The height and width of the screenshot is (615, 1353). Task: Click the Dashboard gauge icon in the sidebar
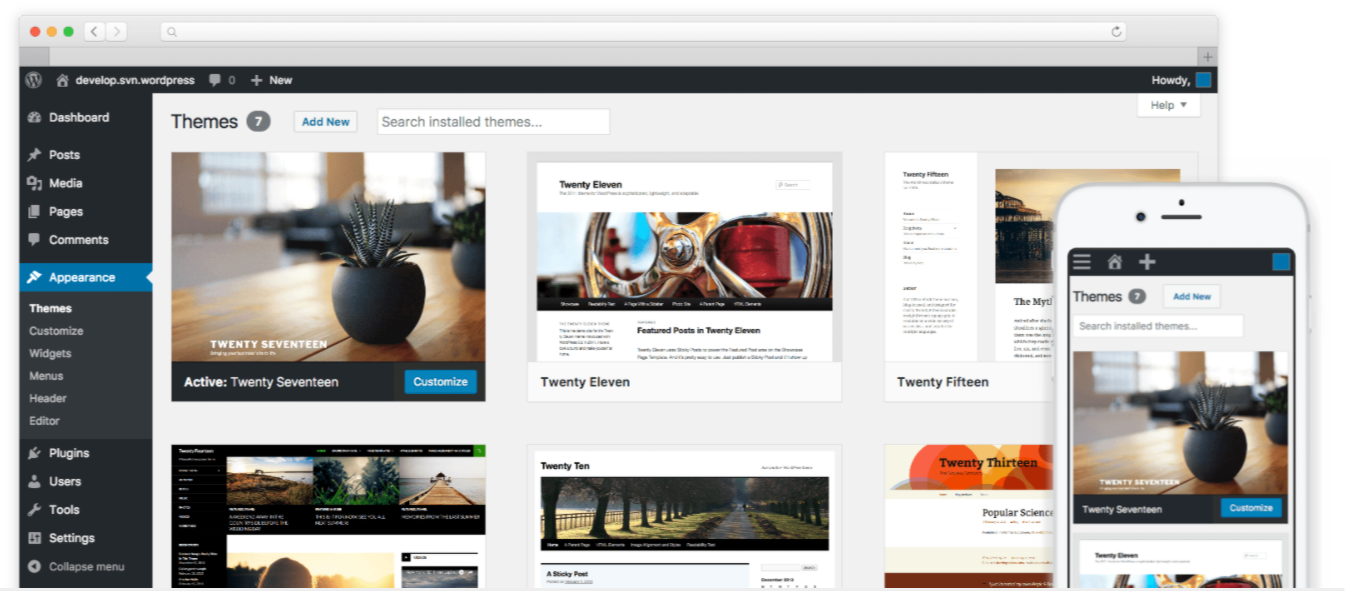tap(35, 118)
